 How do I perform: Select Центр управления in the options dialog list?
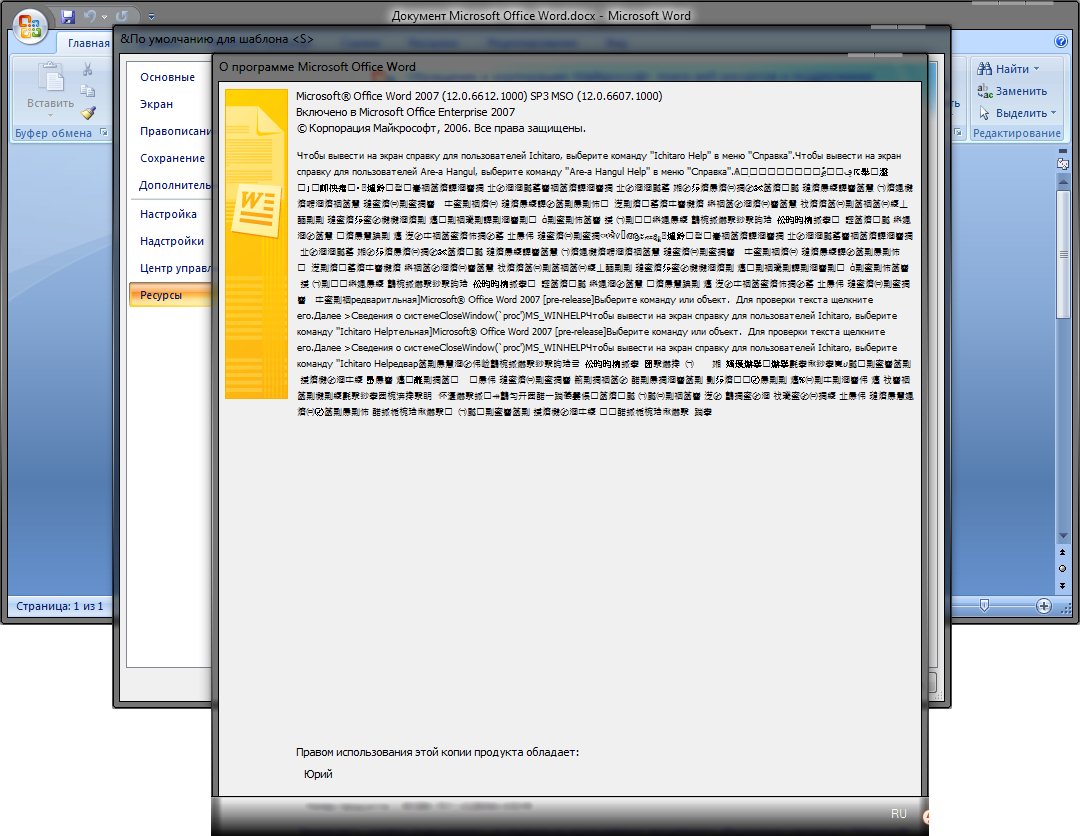click(175, 268)
